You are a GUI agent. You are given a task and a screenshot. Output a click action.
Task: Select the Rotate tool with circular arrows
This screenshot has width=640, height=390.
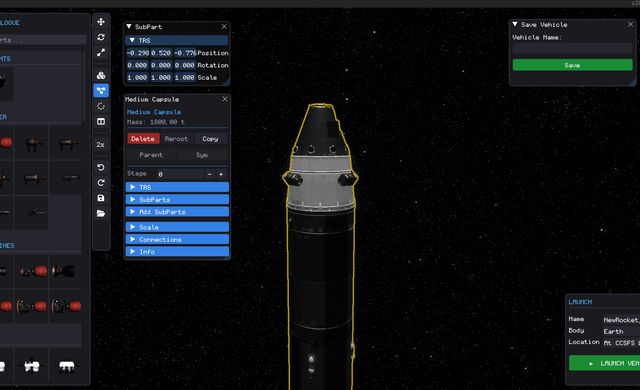101,37
